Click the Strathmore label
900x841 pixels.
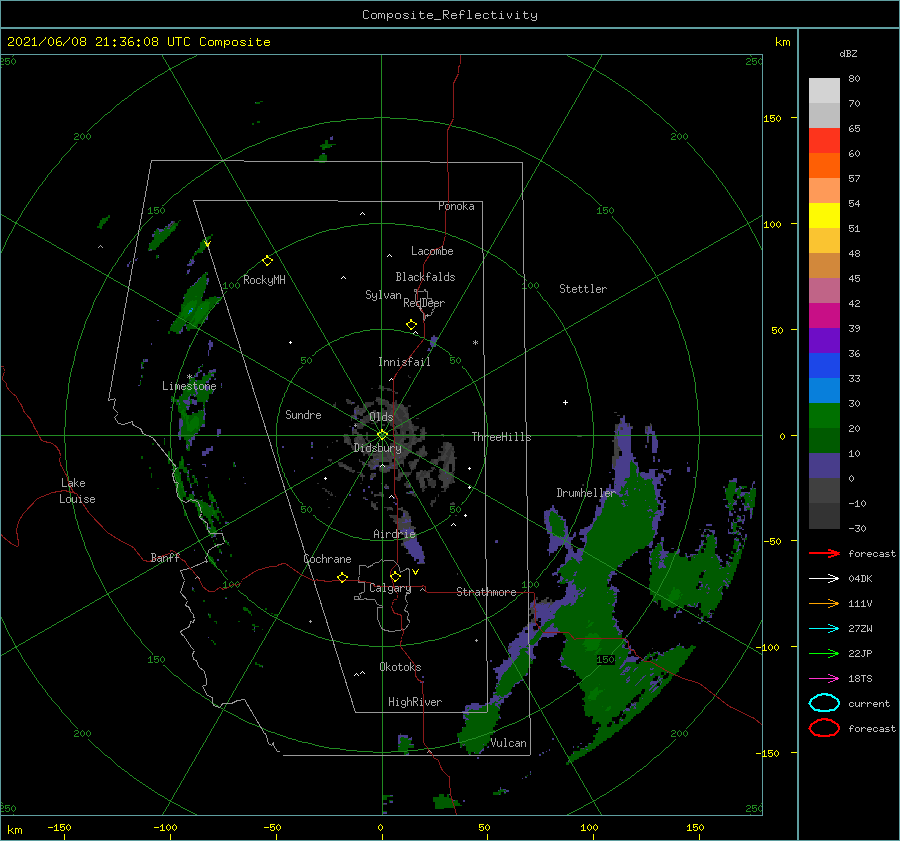(486, 592)
